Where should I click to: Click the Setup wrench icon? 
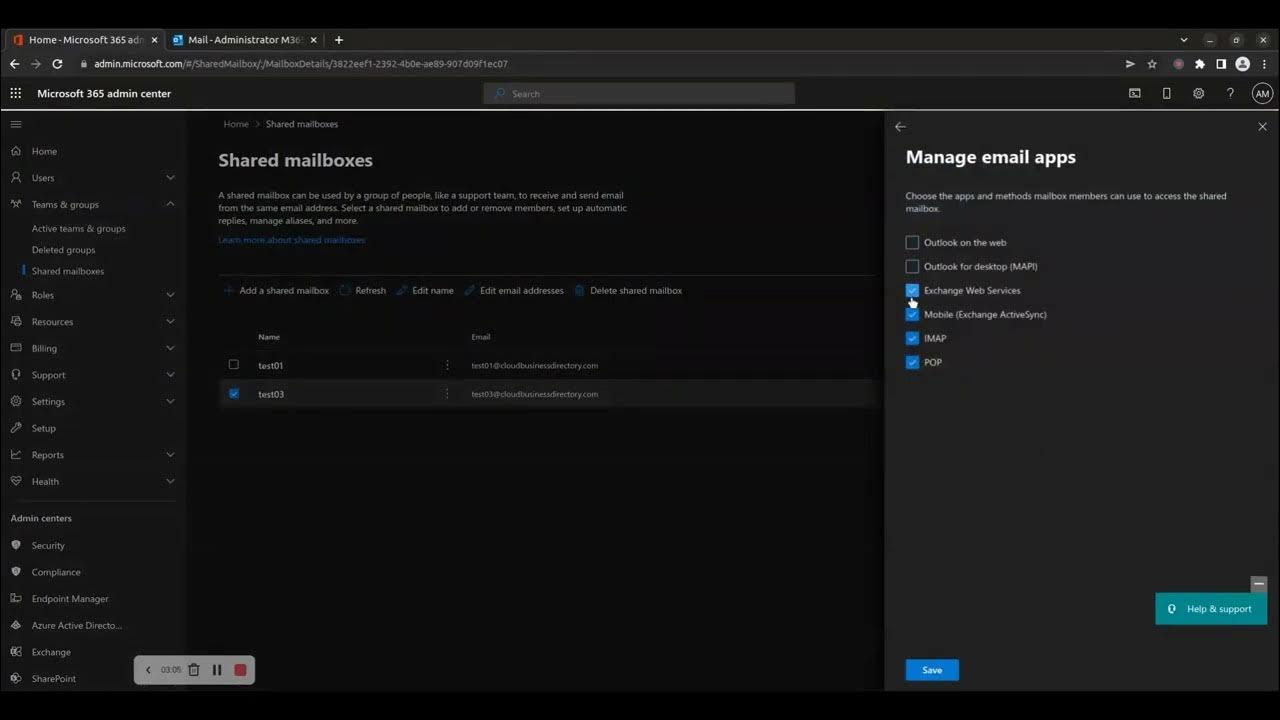click(x=16, y=428)
